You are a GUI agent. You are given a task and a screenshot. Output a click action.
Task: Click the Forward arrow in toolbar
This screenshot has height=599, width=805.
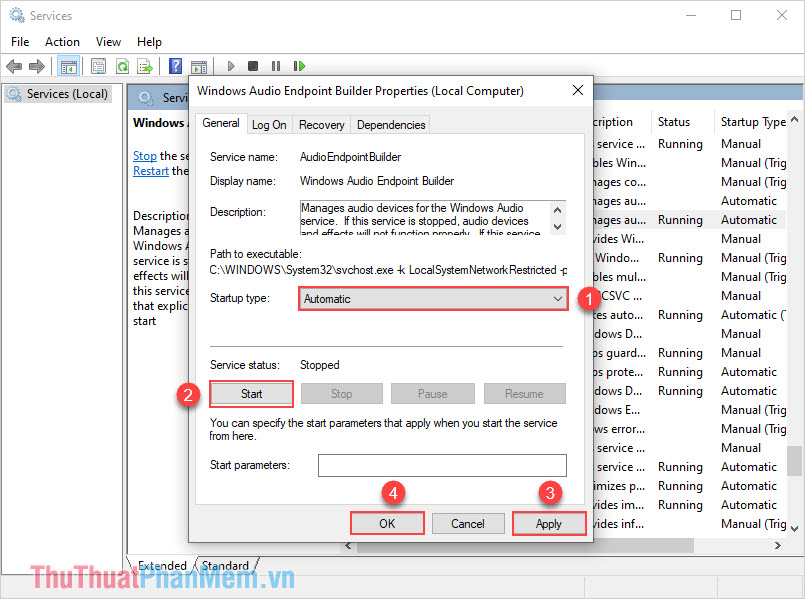tap(37, 66)
